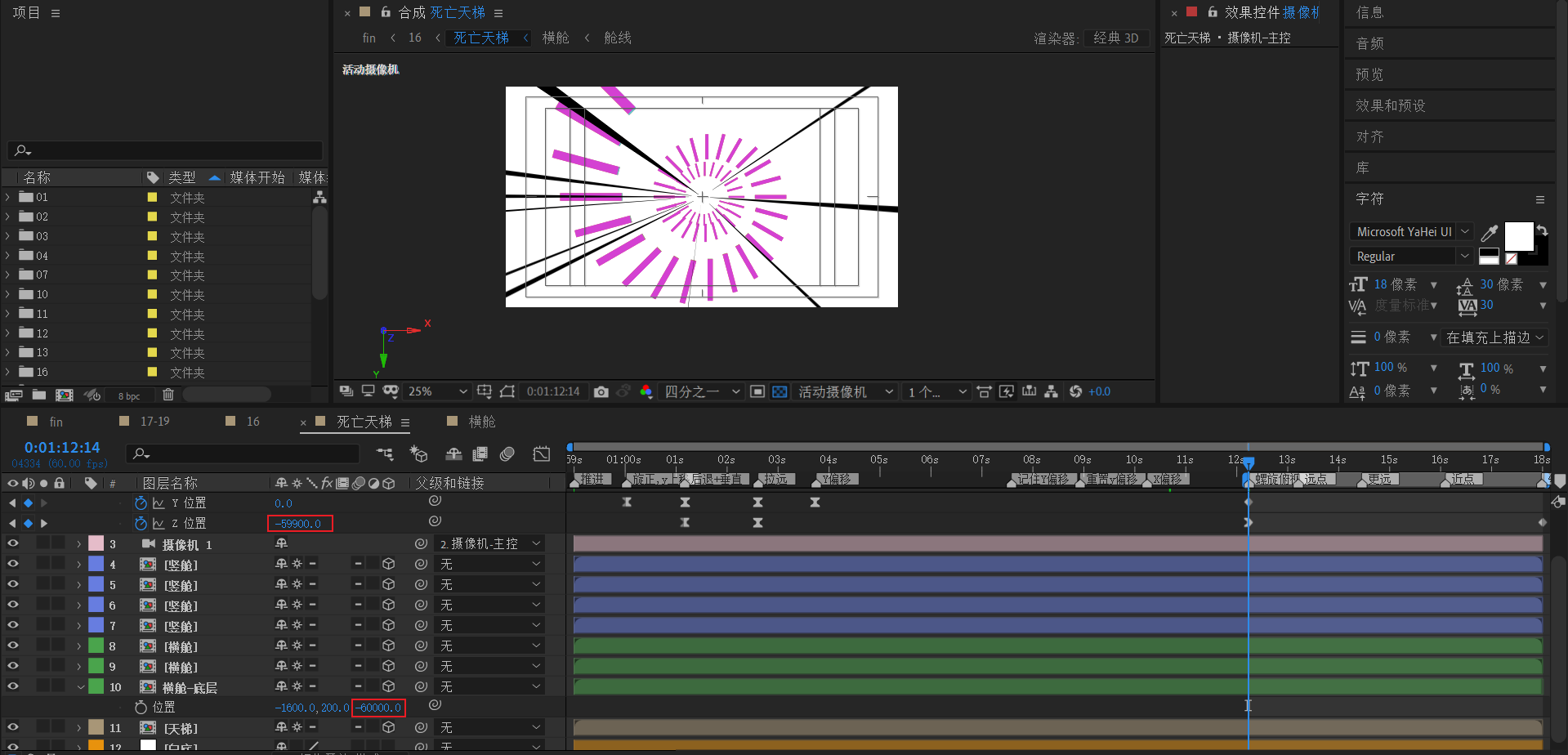Click the white fill color swatch

1519,237
